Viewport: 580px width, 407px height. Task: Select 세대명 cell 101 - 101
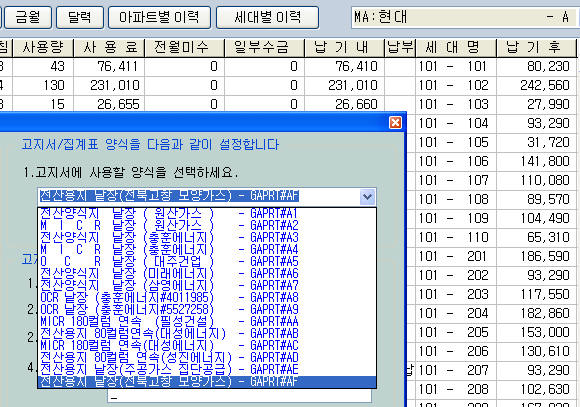(x=456, y=67)
